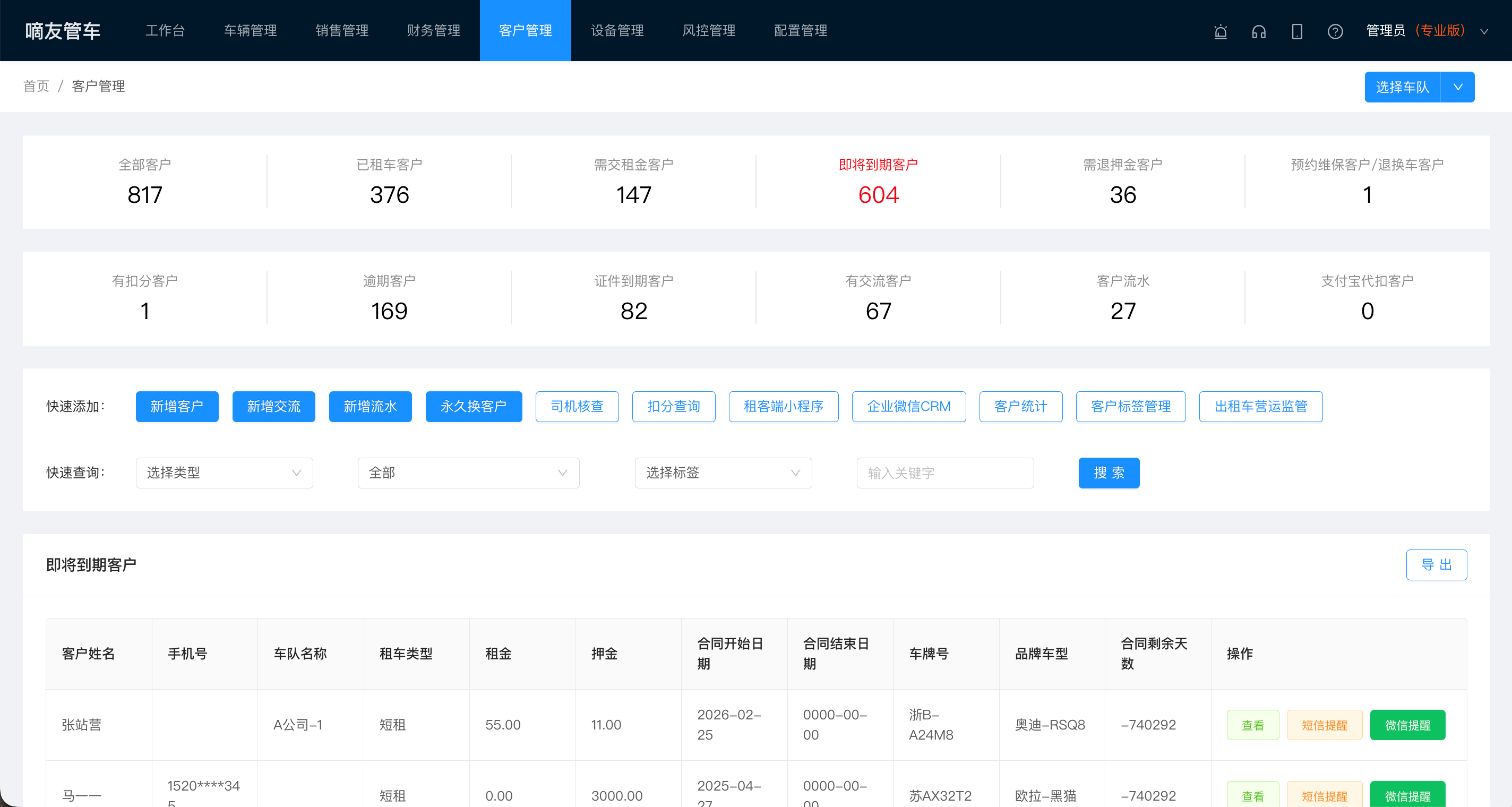1512x807 pixels.
Task: Select the 即将到期客户 stat card
Action: pyautogui.click(x=878, y=182)
